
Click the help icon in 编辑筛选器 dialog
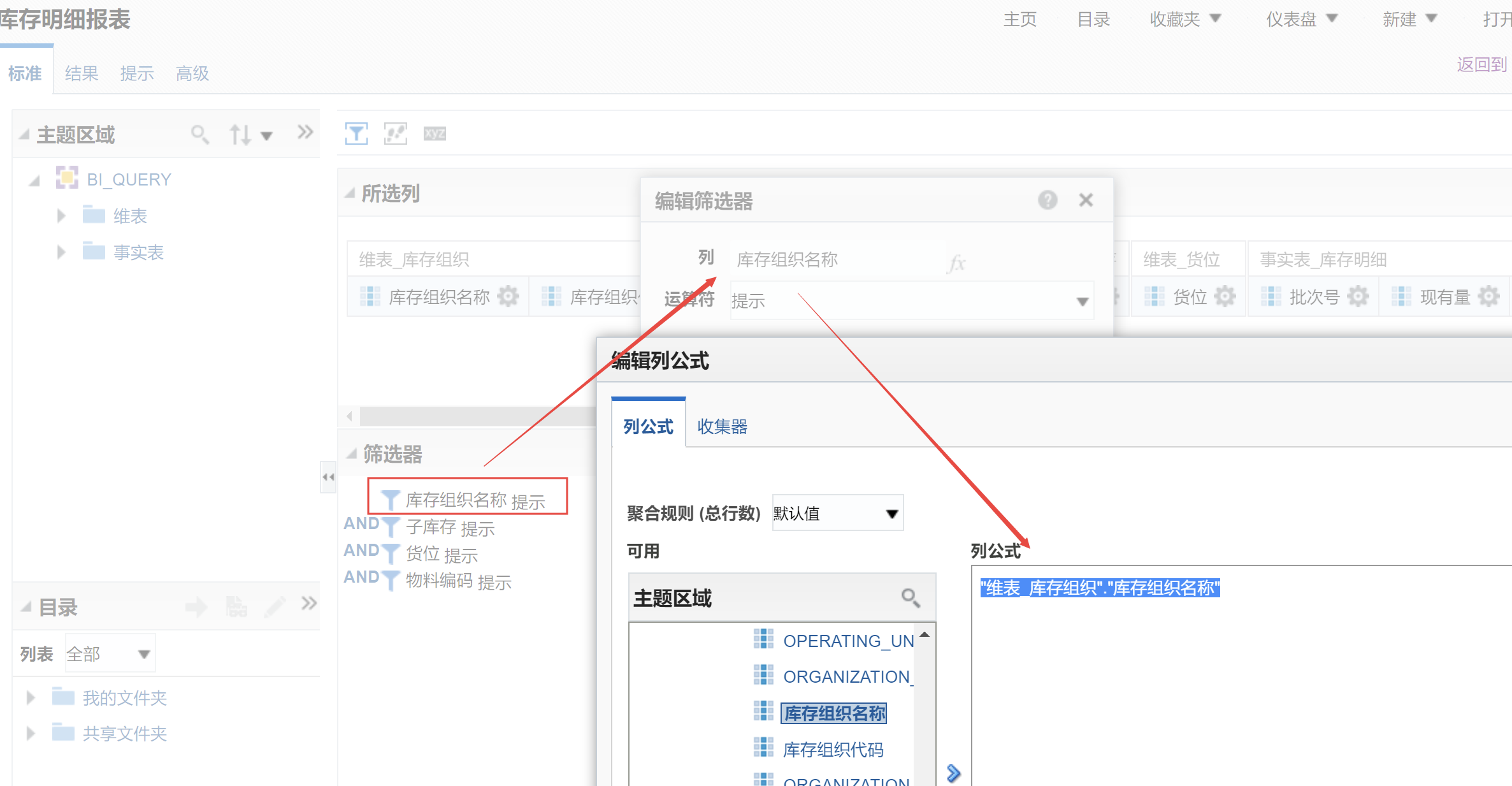(x=1047, y=200)
